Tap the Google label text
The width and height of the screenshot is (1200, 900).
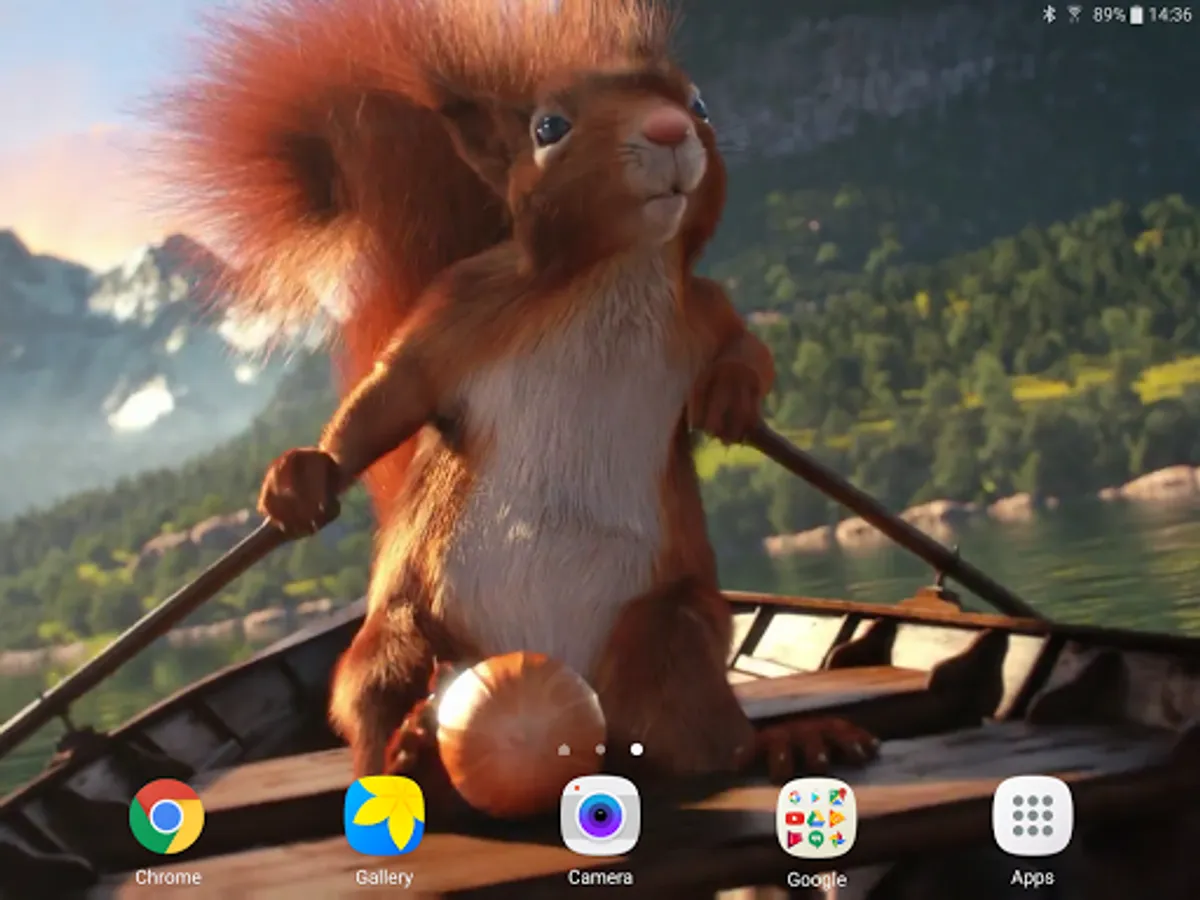click(x=816, y=880)
